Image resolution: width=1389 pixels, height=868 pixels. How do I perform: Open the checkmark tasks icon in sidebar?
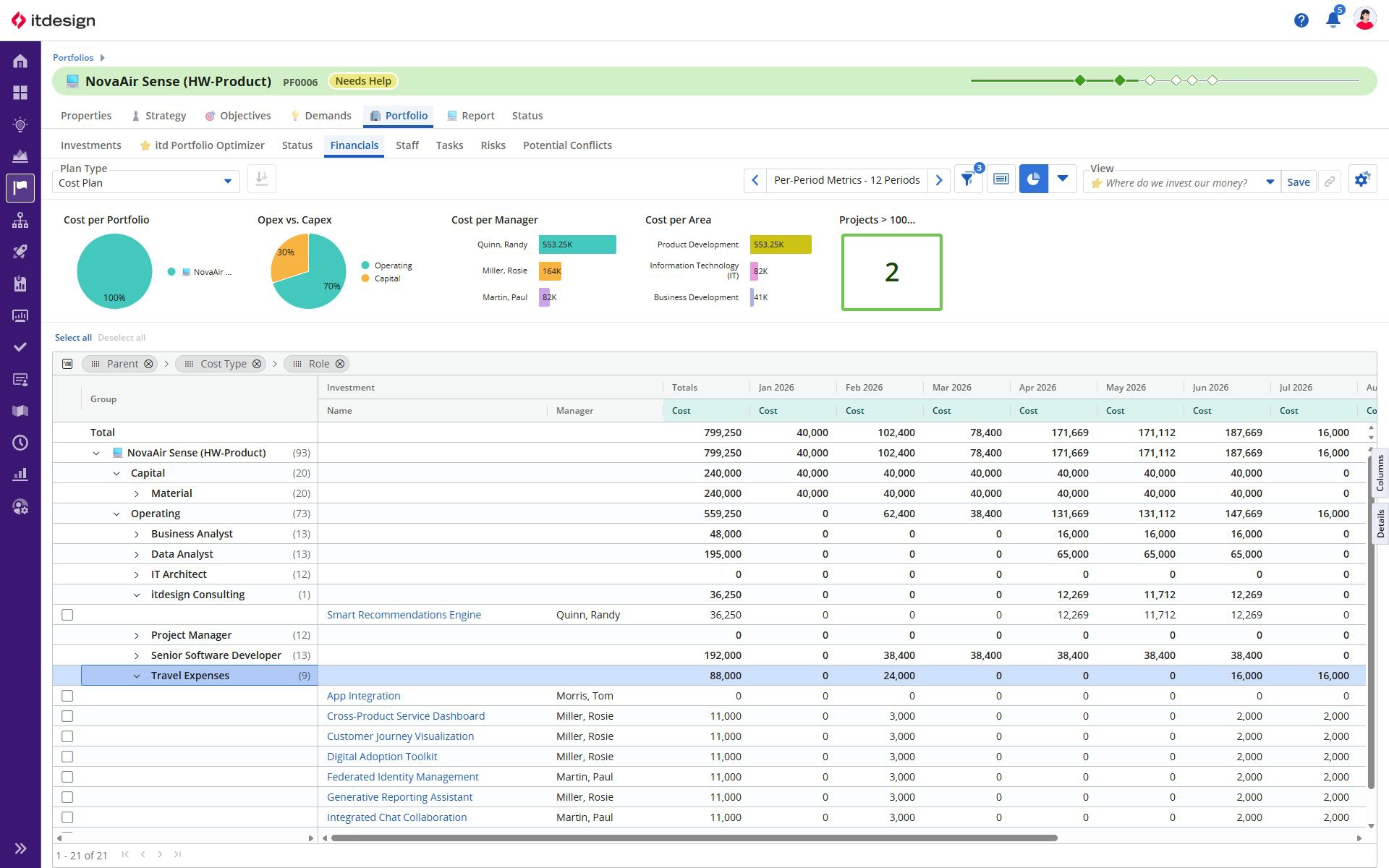click(x=20, y=347)
